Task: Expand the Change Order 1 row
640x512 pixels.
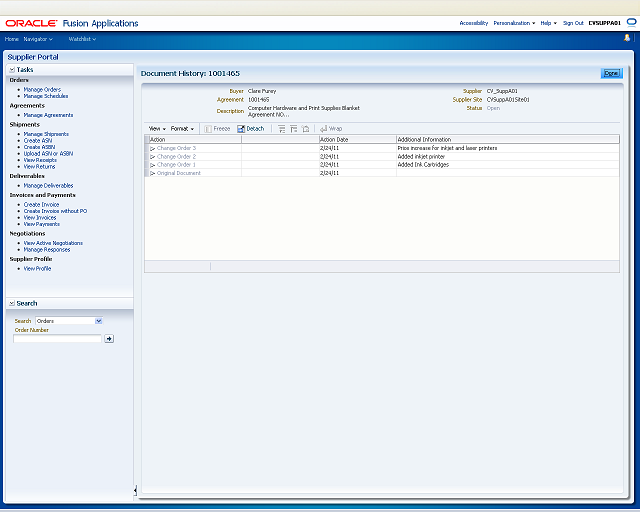Action: coord(152,165)
